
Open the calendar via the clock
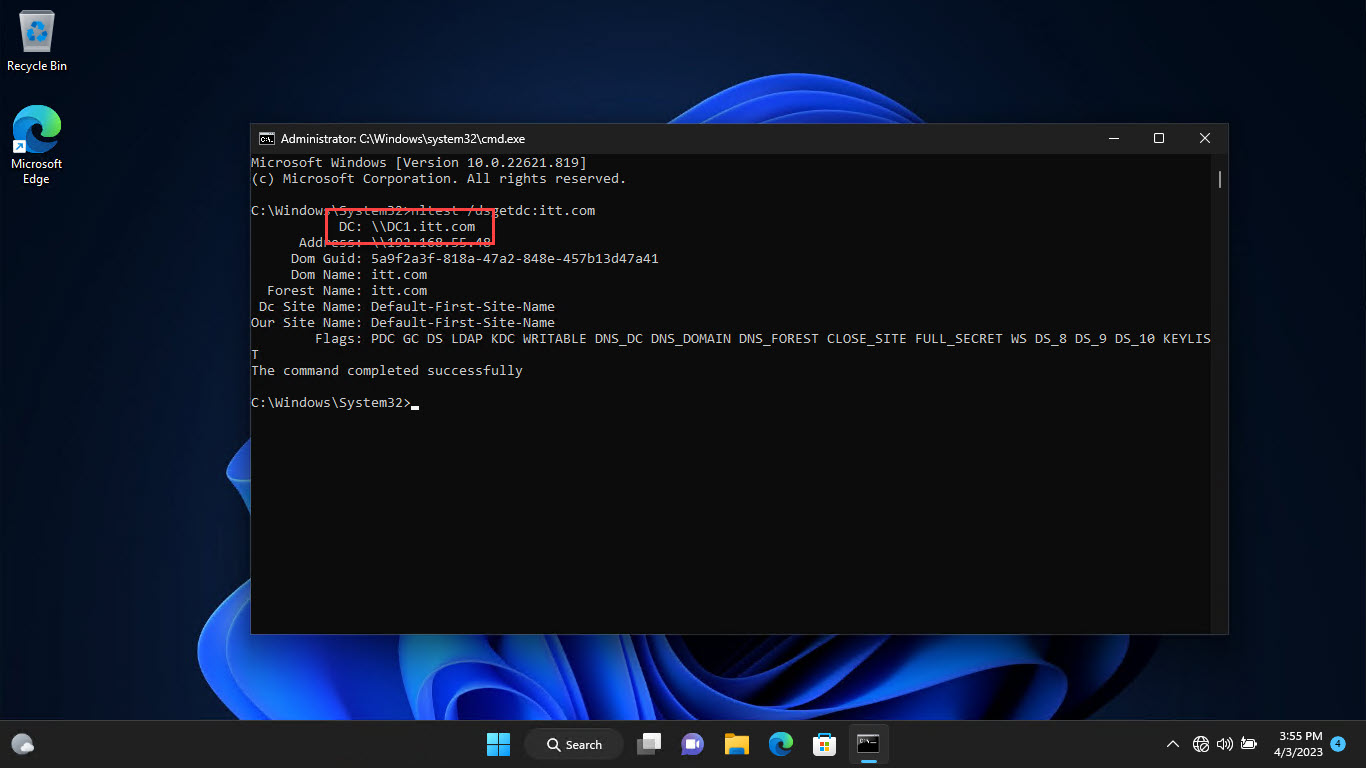1300,744
